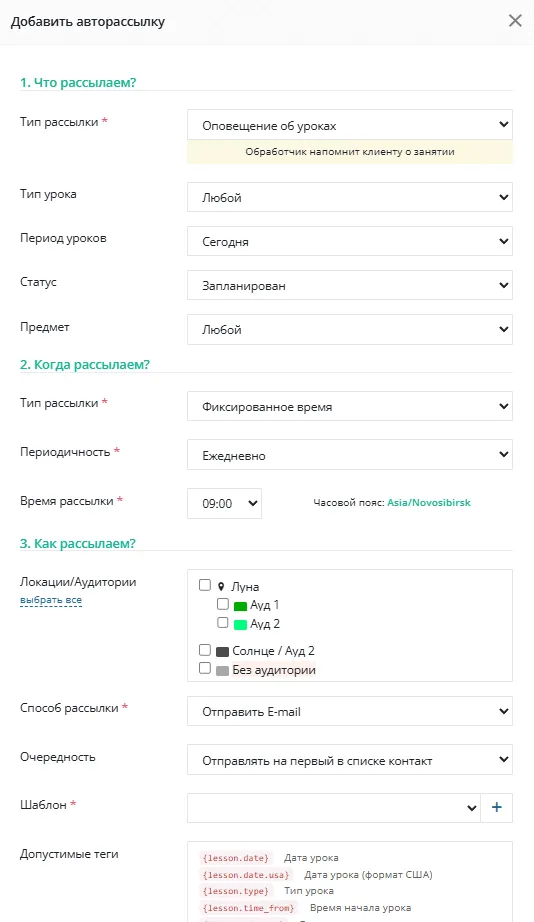Tick the Луна location checkbox

click(205, 585)
